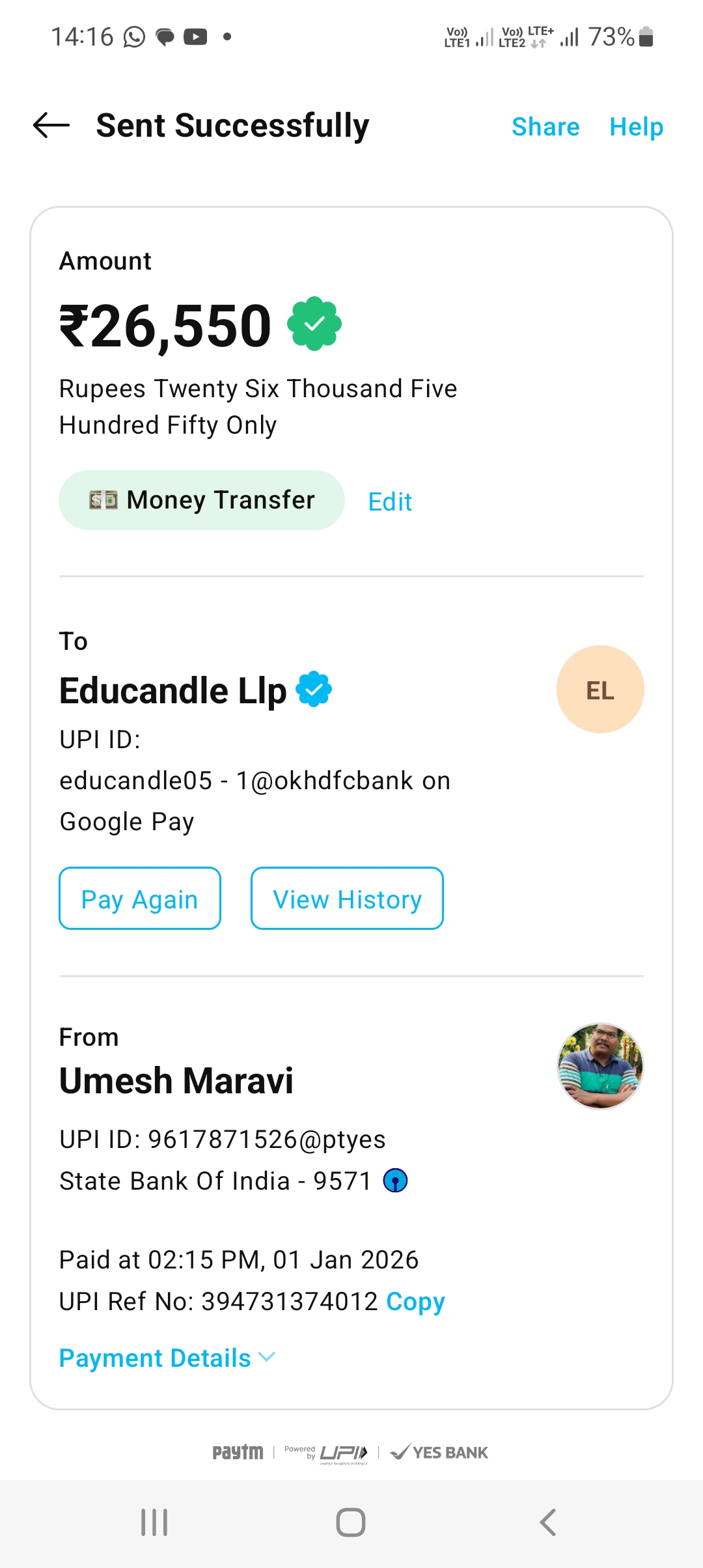Open Android recent apps button
This screenshot has height=1568, width=703.
154,1522
